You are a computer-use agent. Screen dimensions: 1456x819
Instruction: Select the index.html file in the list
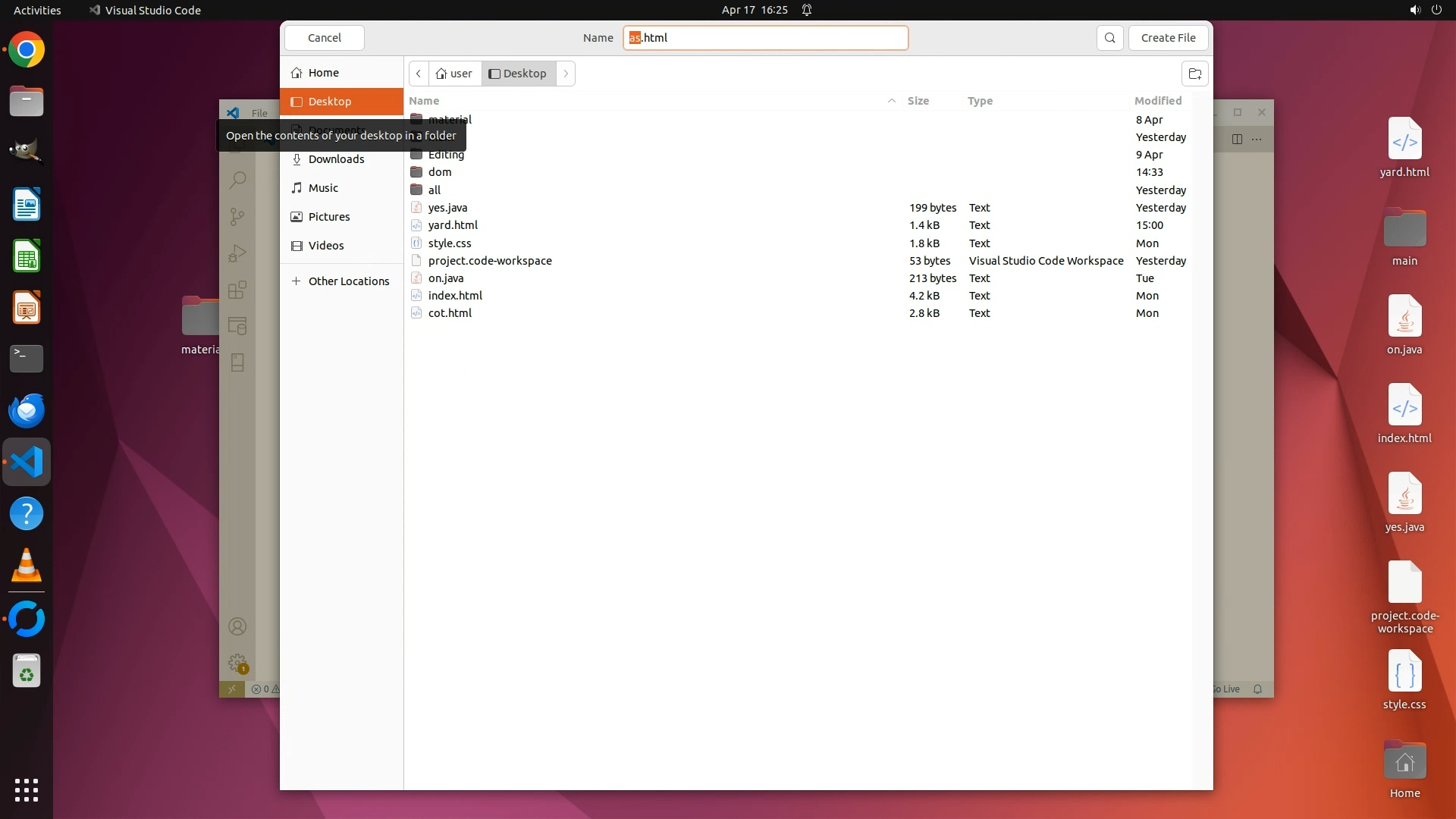tap(455, 296)
